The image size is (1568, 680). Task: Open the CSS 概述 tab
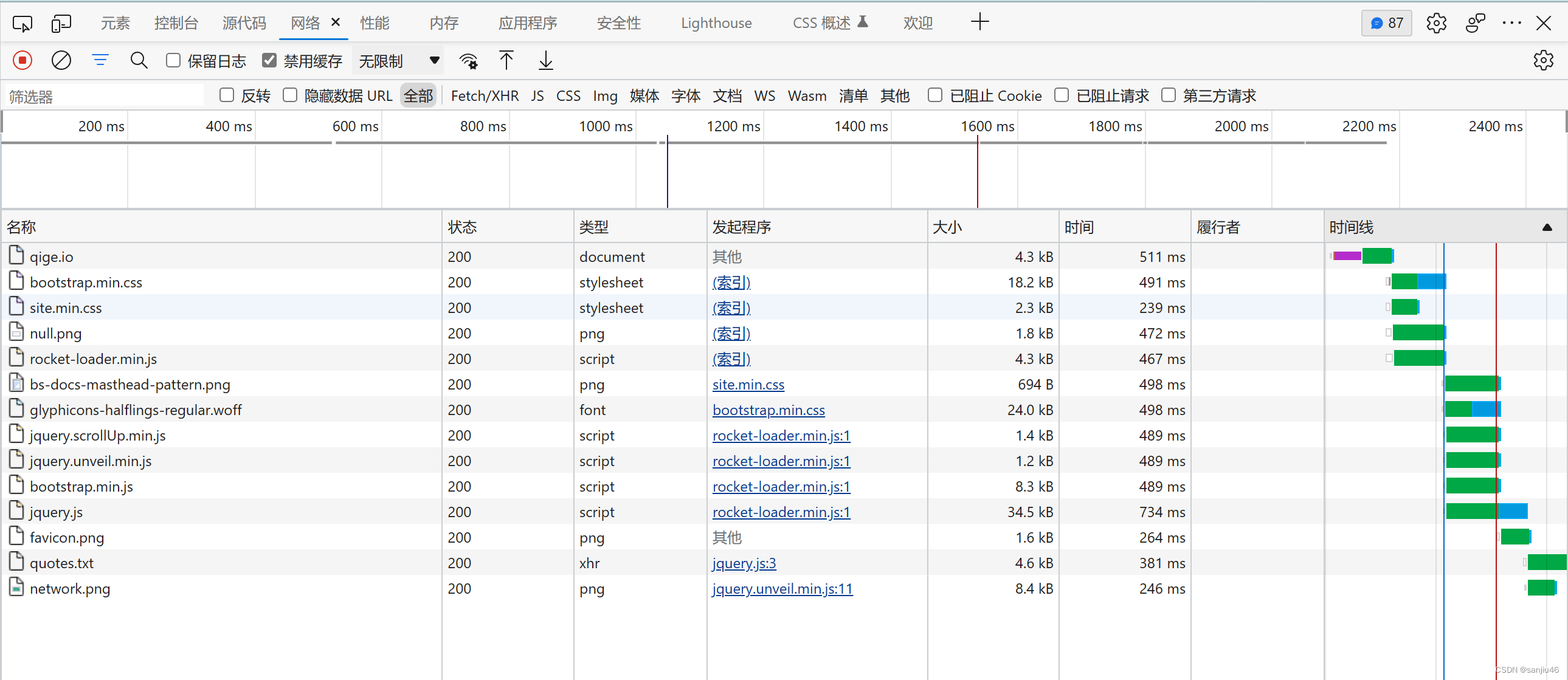831,23
